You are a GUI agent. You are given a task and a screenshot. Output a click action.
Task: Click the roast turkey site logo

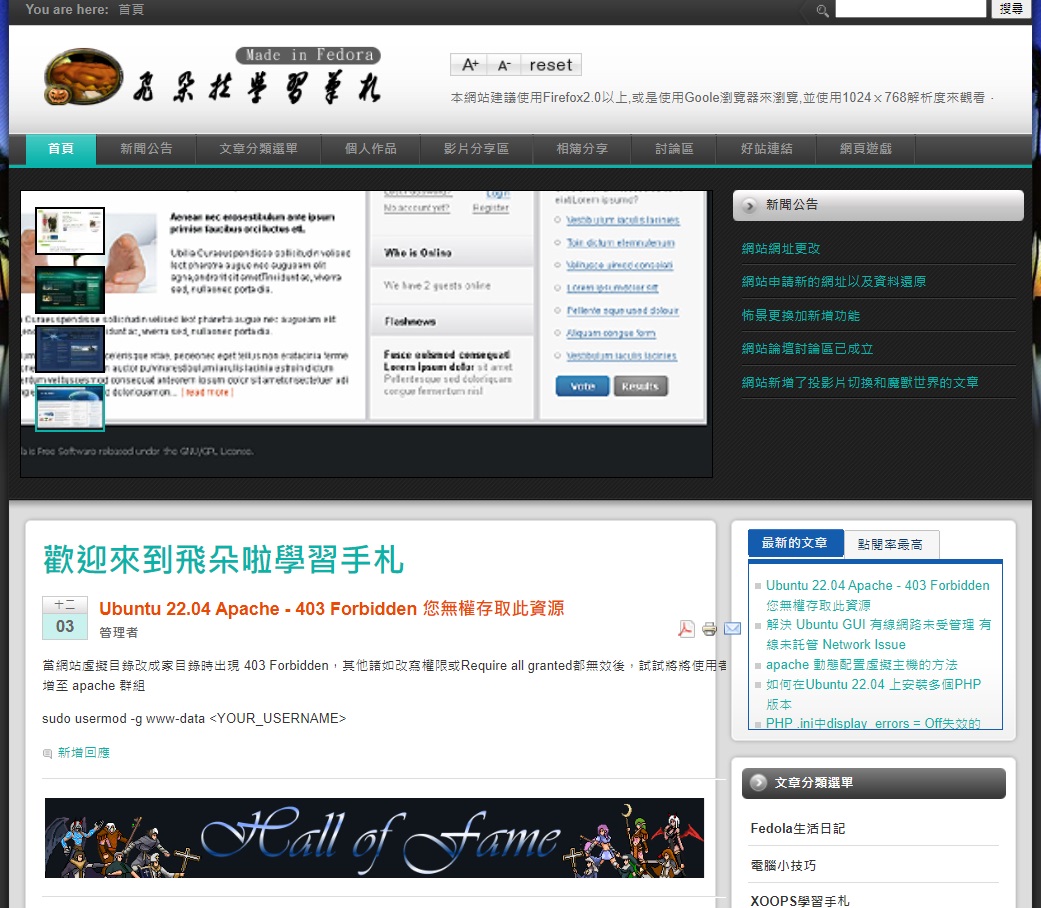point(84,77)
